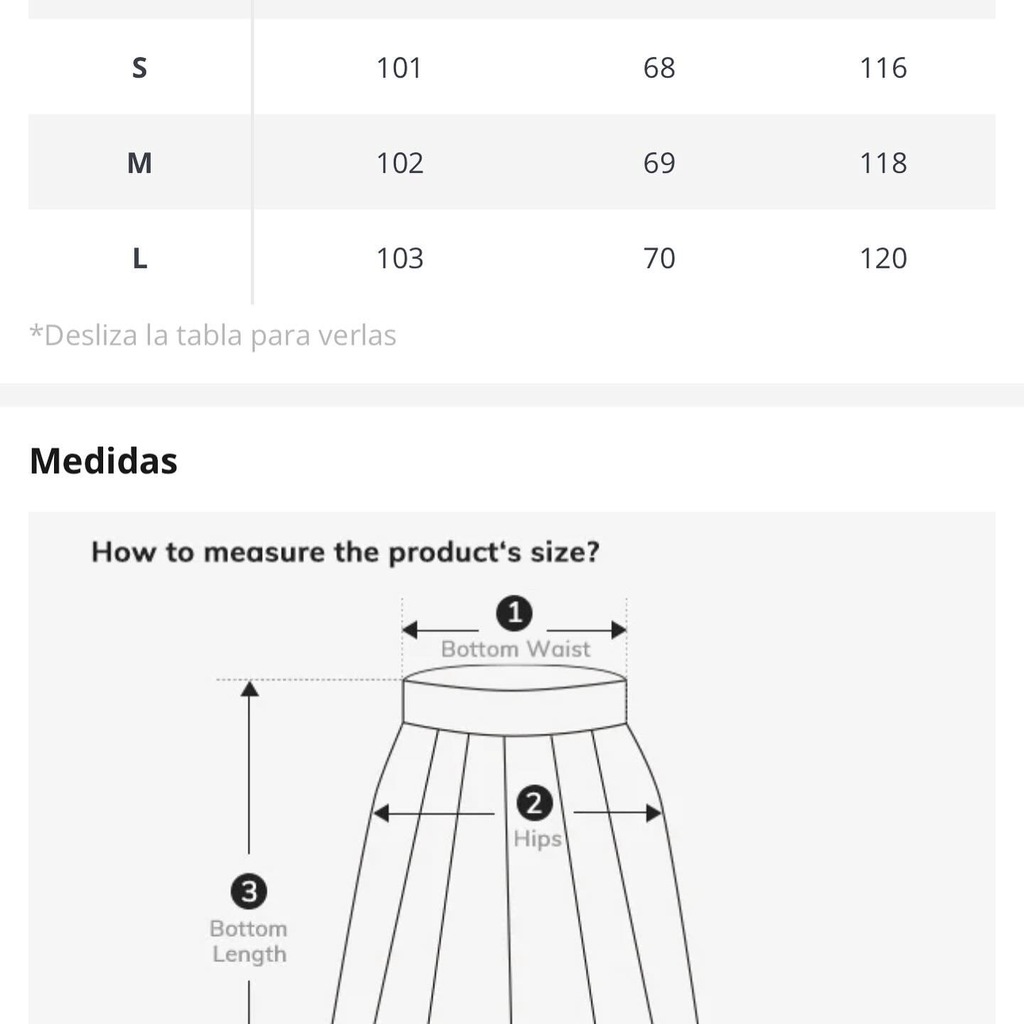
Task: Click the Bottom Waist label text
Action: (515, 649)
